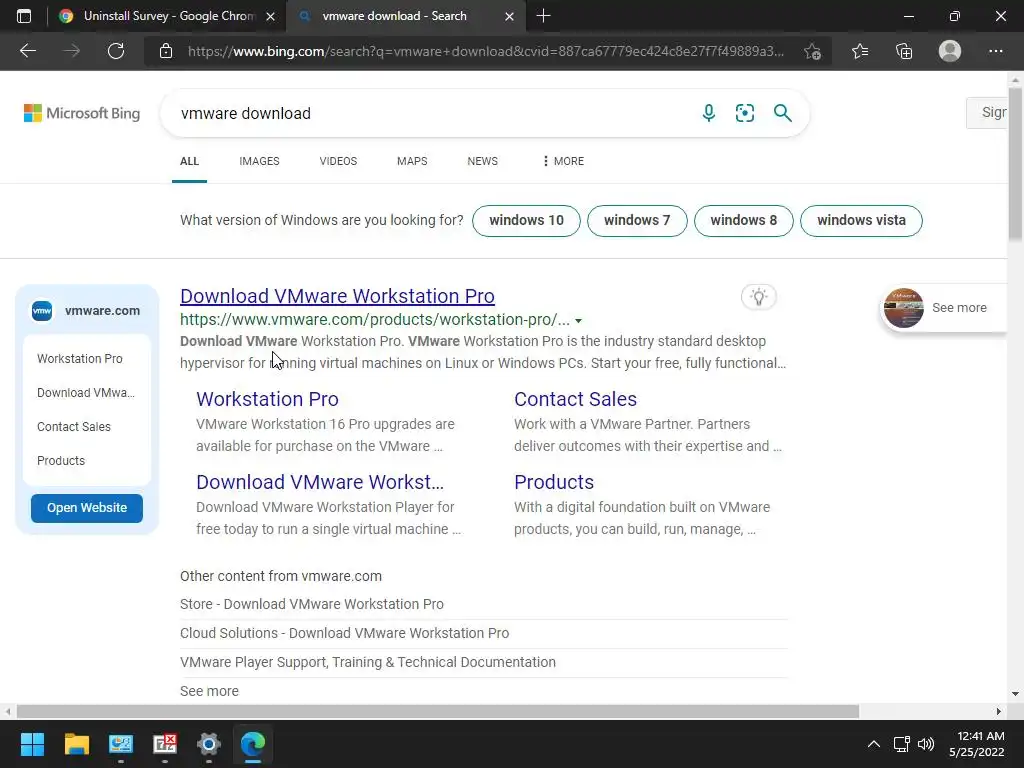Add this page to favorites
The image size is (1024, 768).
click(x=812, y=51)
